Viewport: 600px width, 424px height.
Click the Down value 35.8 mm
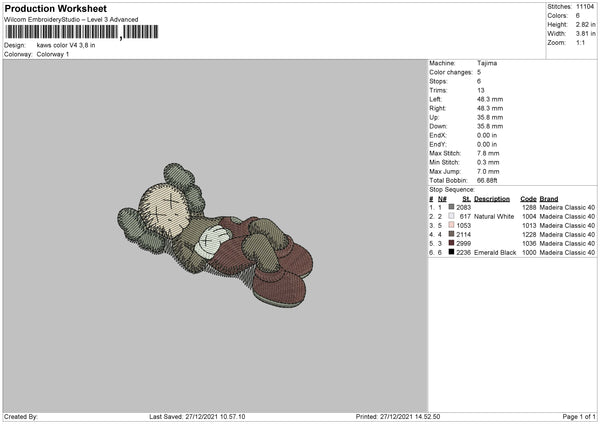tap(490, 126)
